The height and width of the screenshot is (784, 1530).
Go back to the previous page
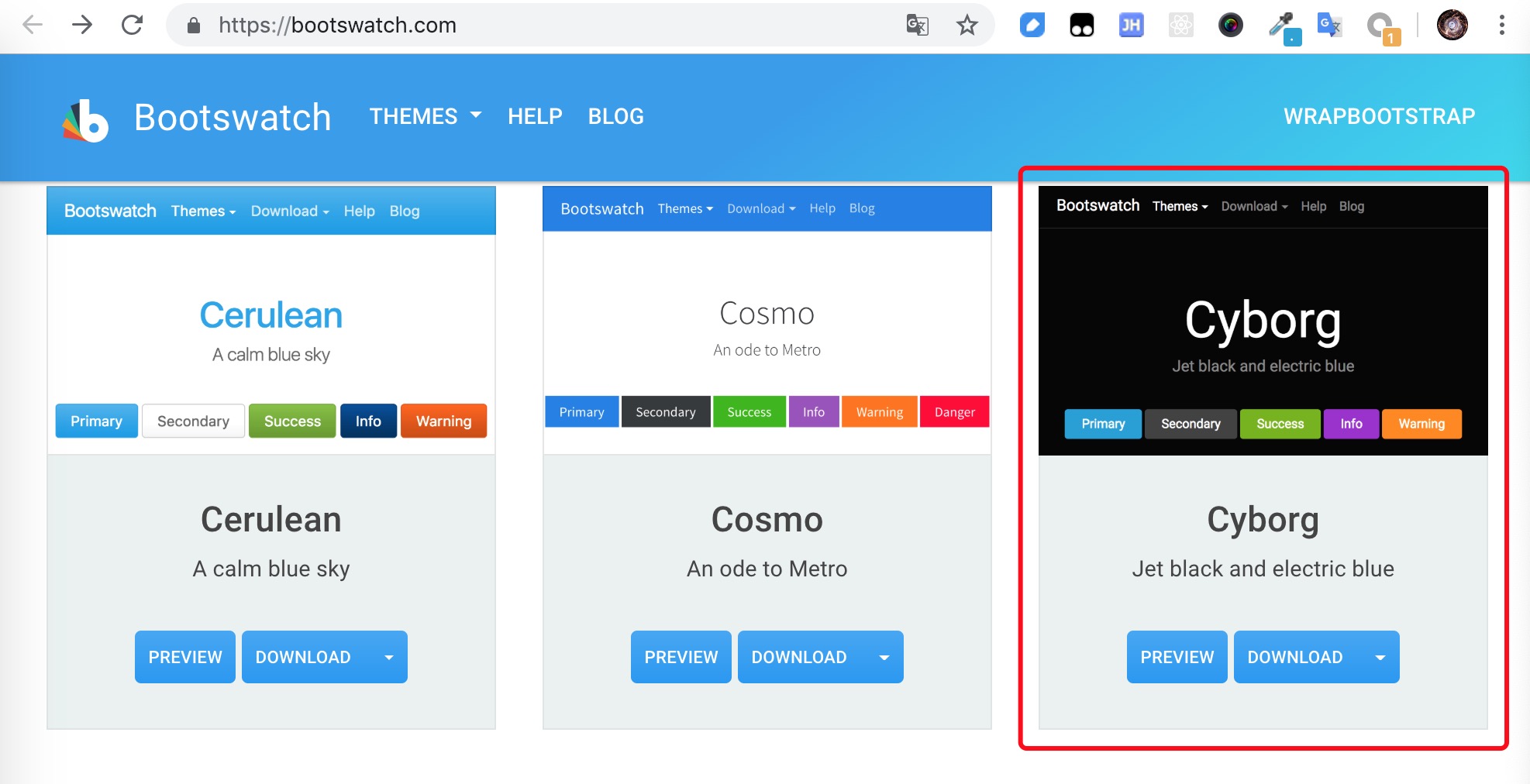click(33, 26)
